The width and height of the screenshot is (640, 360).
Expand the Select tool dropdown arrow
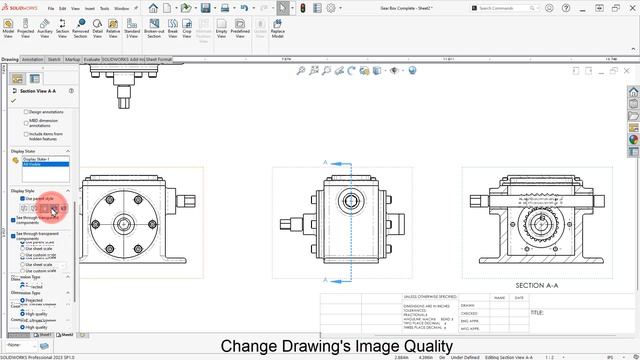pyautogui.click(x=292, y=8)
